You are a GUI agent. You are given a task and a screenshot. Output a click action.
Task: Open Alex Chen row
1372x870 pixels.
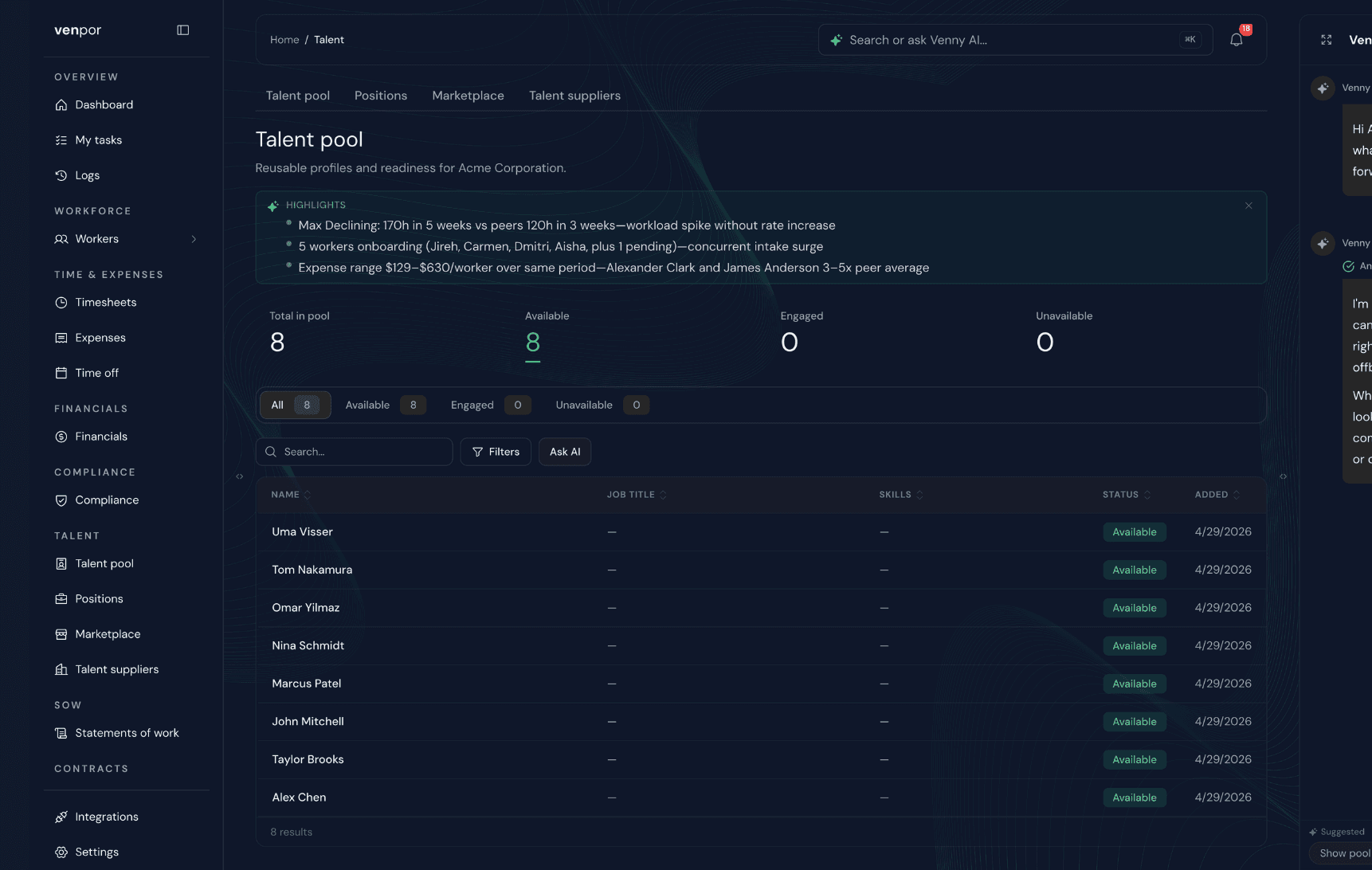tap(761, 797)
